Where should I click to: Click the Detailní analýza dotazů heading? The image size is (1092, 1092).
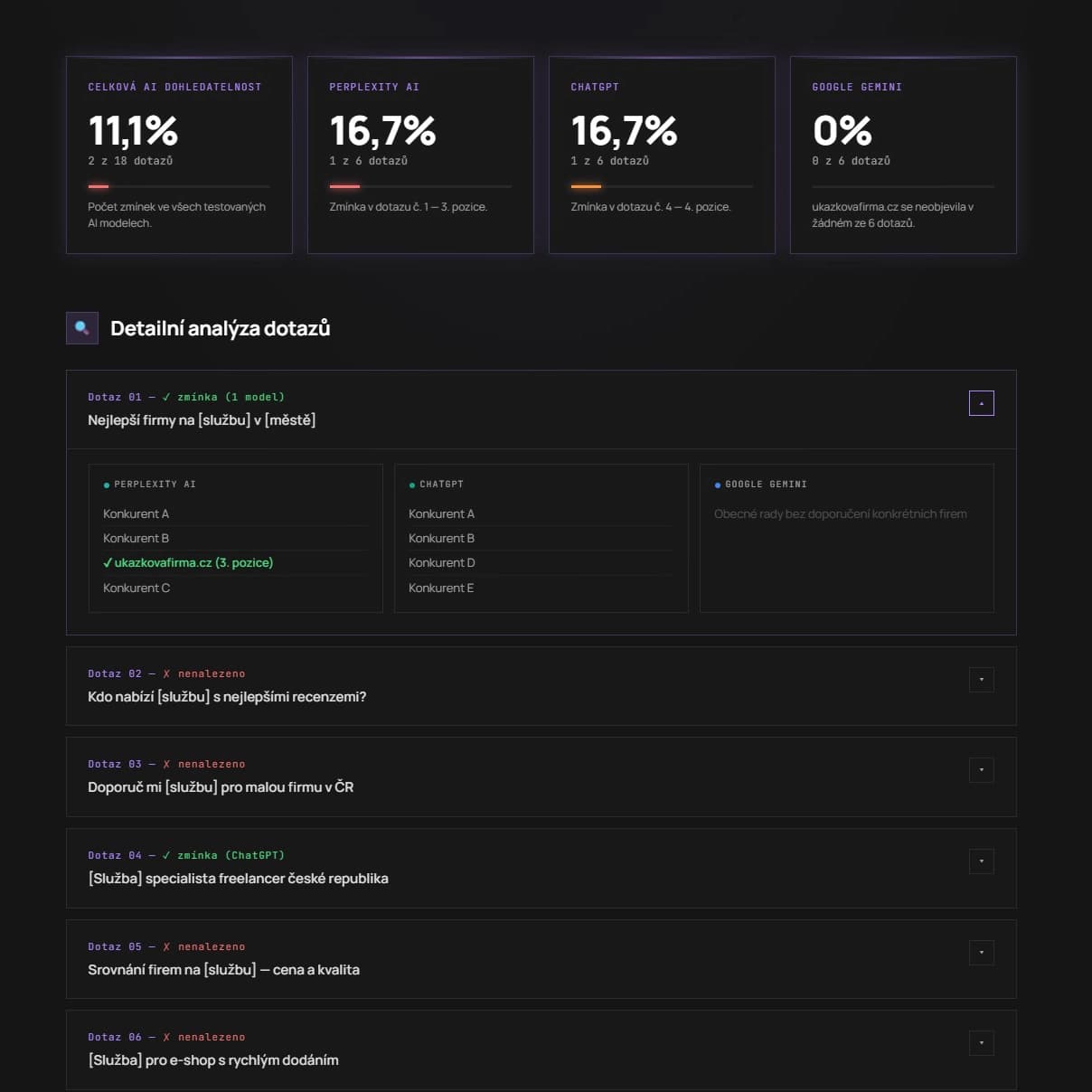click(x=220, y=328)
